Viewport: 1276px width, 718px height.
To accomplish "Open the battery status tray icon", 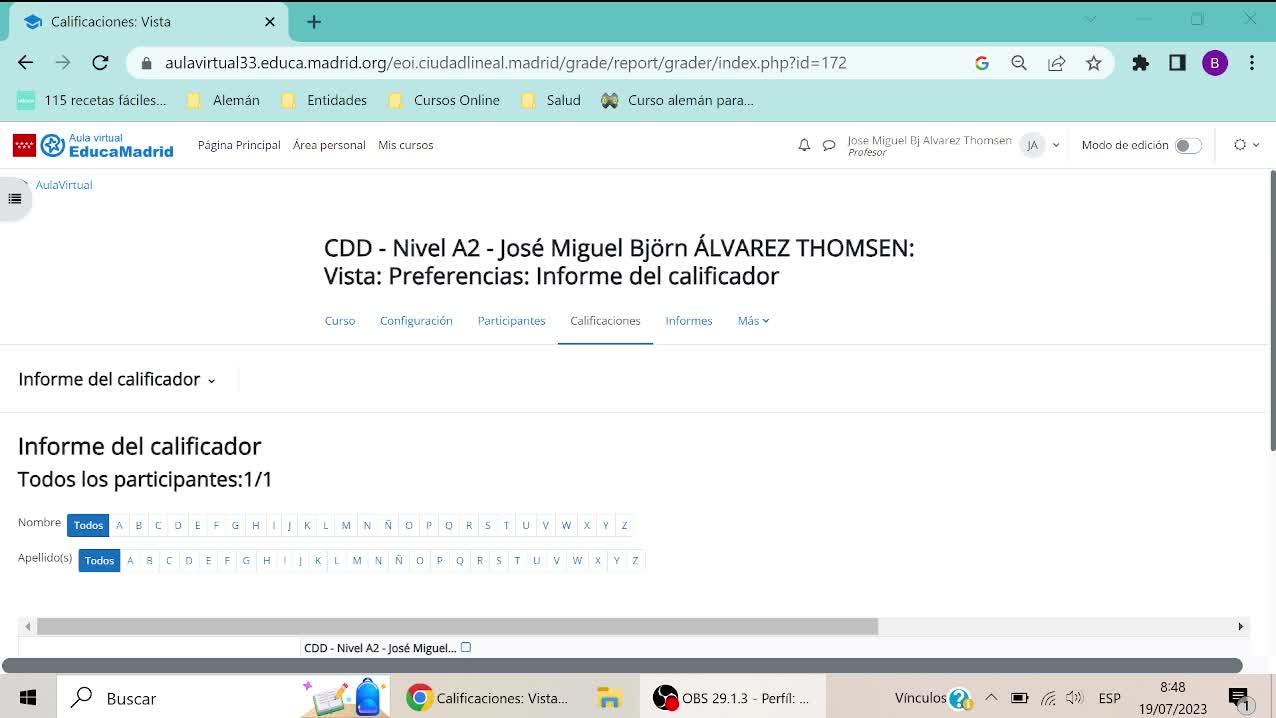I will (1019, 698).
